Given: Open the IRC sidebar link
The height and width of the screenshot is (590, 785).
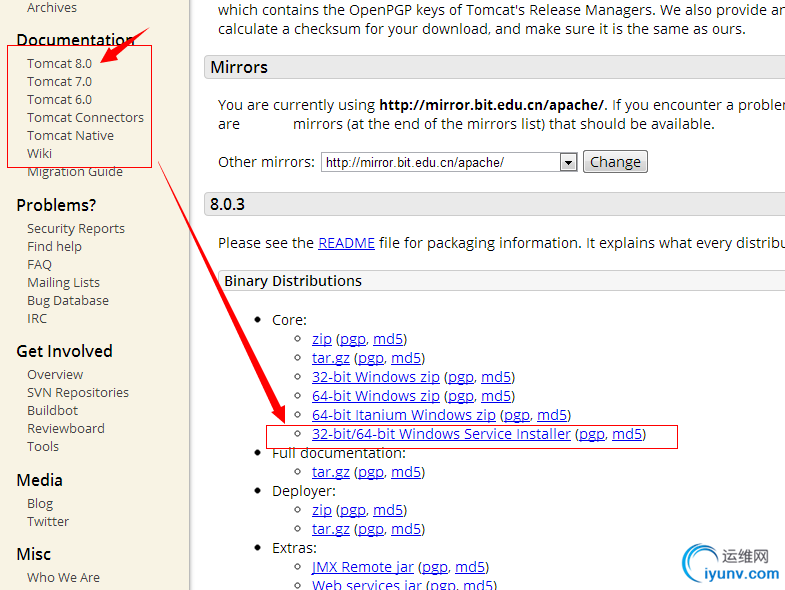Looking at the screenshot, I should pyautogui.click(x=37, y=319).
